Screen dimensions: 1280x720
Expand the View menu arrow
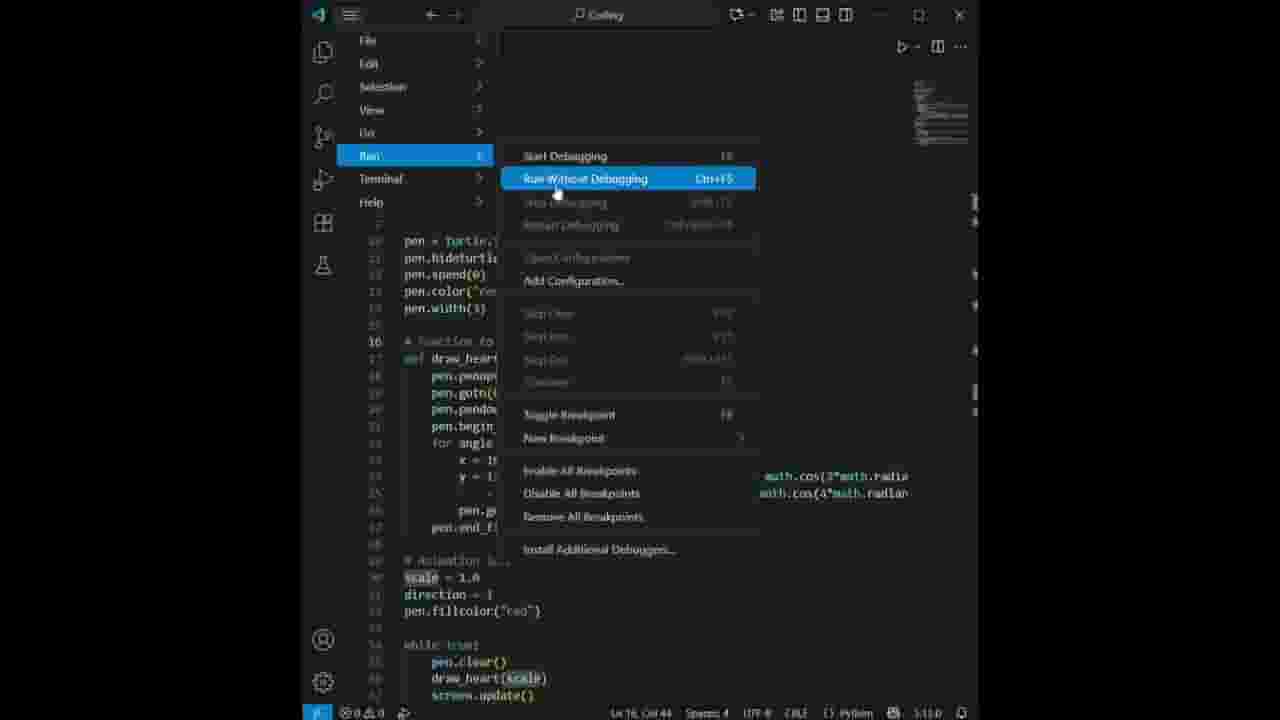(x=479, y=110)
